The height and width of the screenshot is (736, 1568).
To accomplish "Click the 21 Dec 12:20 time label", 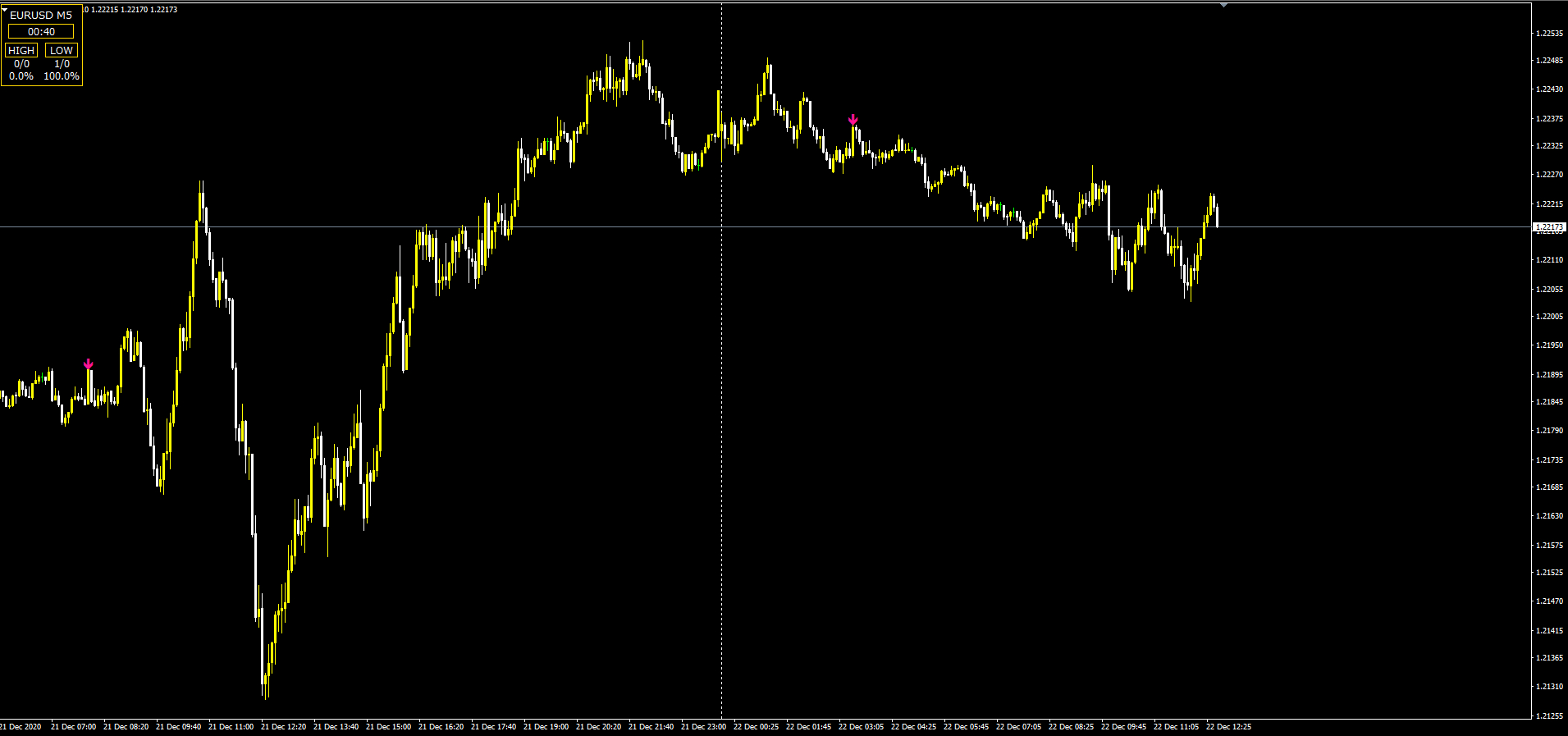I will pos(284,727).
